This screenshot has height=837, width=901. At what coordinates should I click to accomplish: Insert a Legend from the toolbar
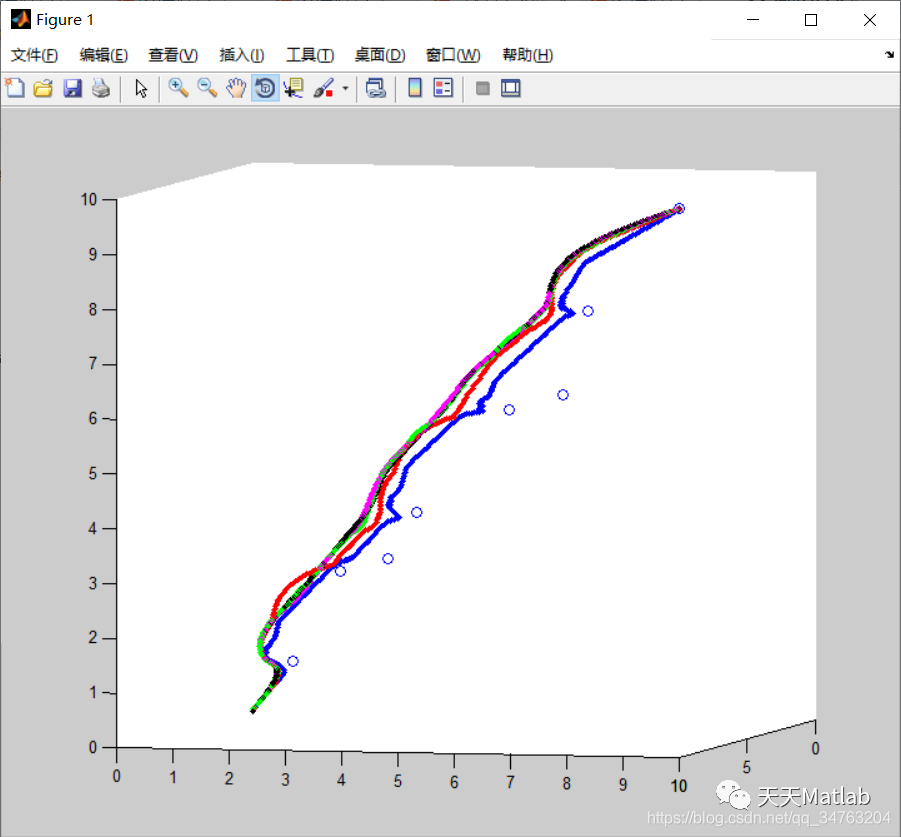(x=443, y=88)
